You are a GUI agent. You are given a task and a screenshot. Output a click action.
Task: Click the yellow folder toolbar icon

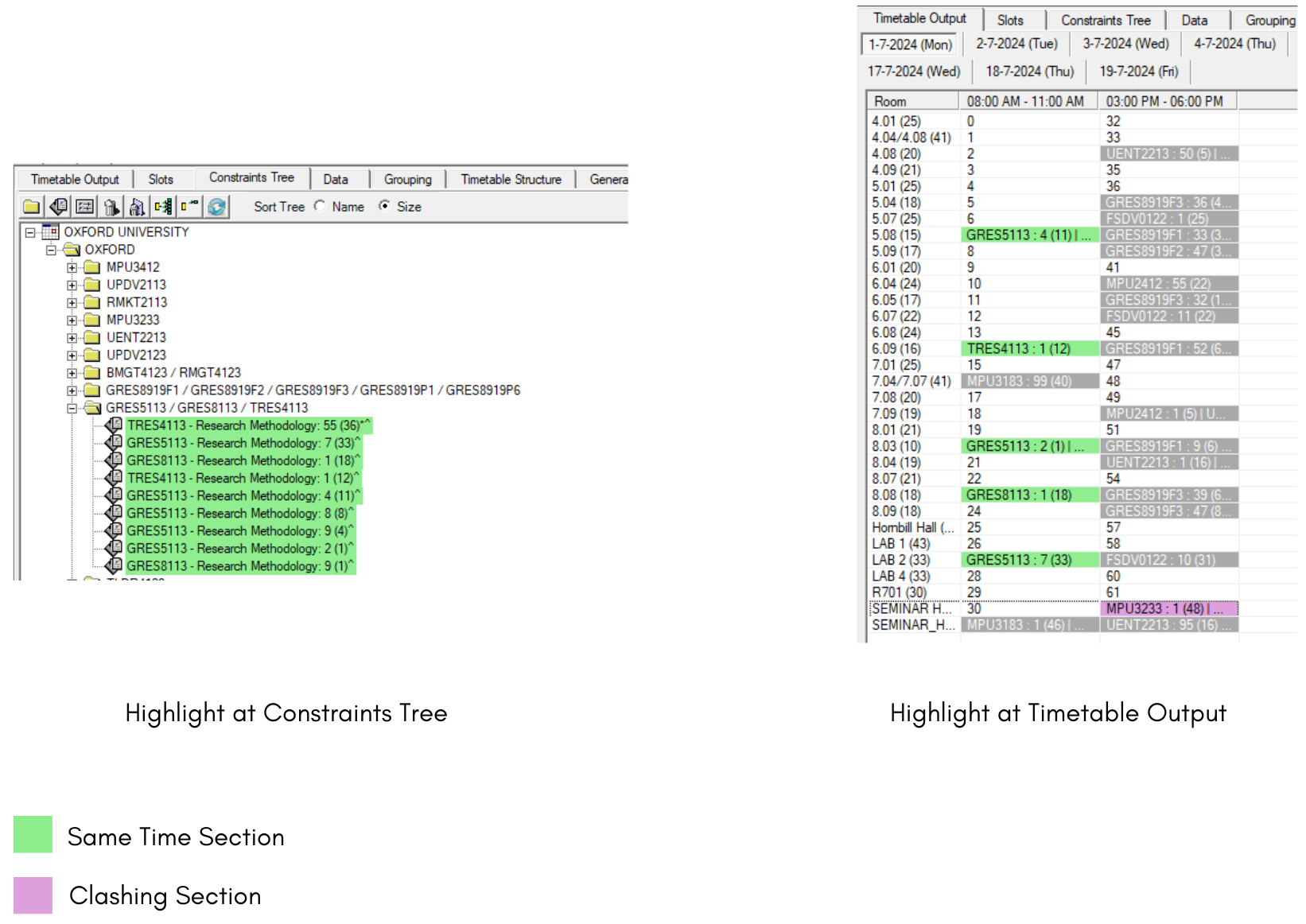click(32, 207)
